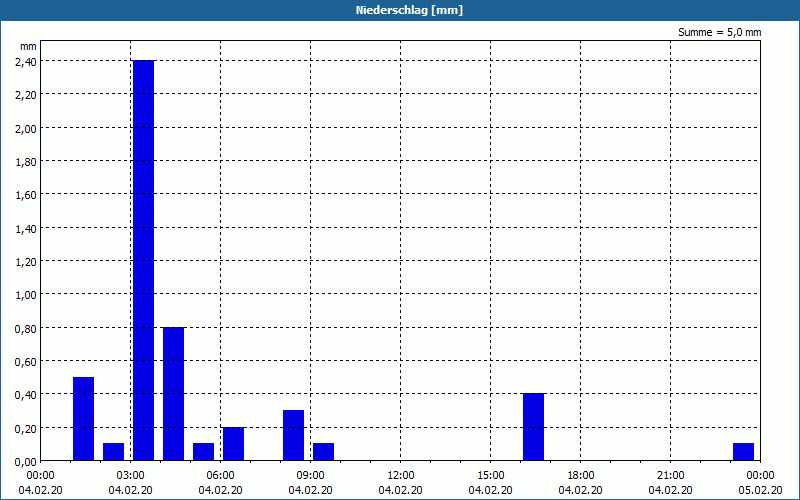Click the 0,20 y-axis value
The height and width of the screenshot is (500, 800).
point(26,429)
